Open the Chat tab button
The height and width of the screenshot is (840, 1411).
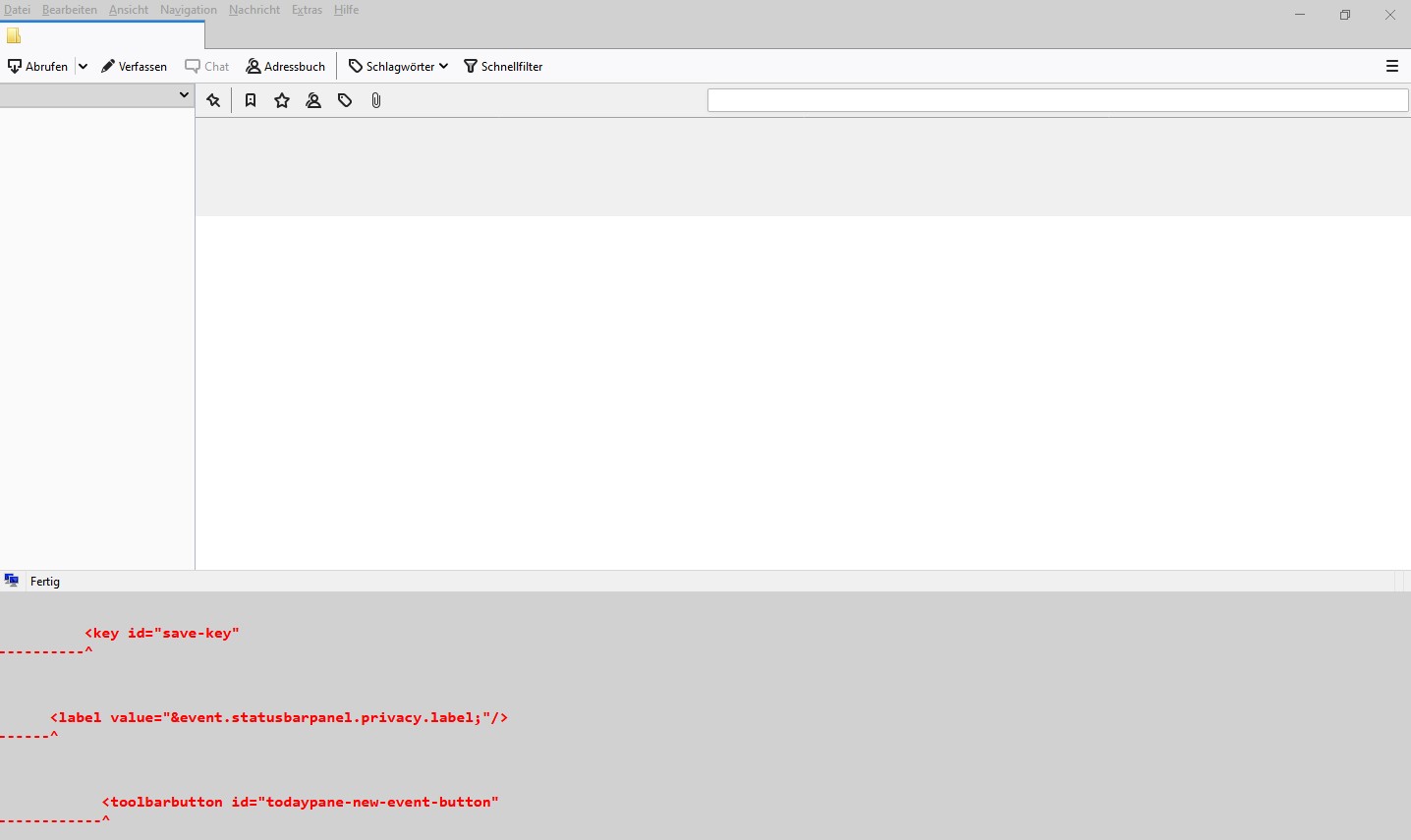(207, 66)
